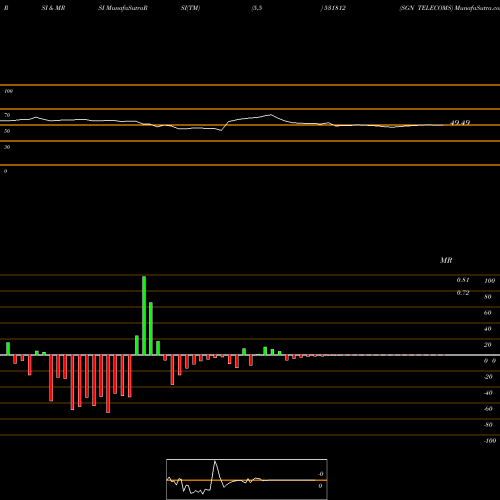This screenshot has height=500, width=500.
Task: Open the mini overview chart thumbnail at bottom
Action: (247, 479)
